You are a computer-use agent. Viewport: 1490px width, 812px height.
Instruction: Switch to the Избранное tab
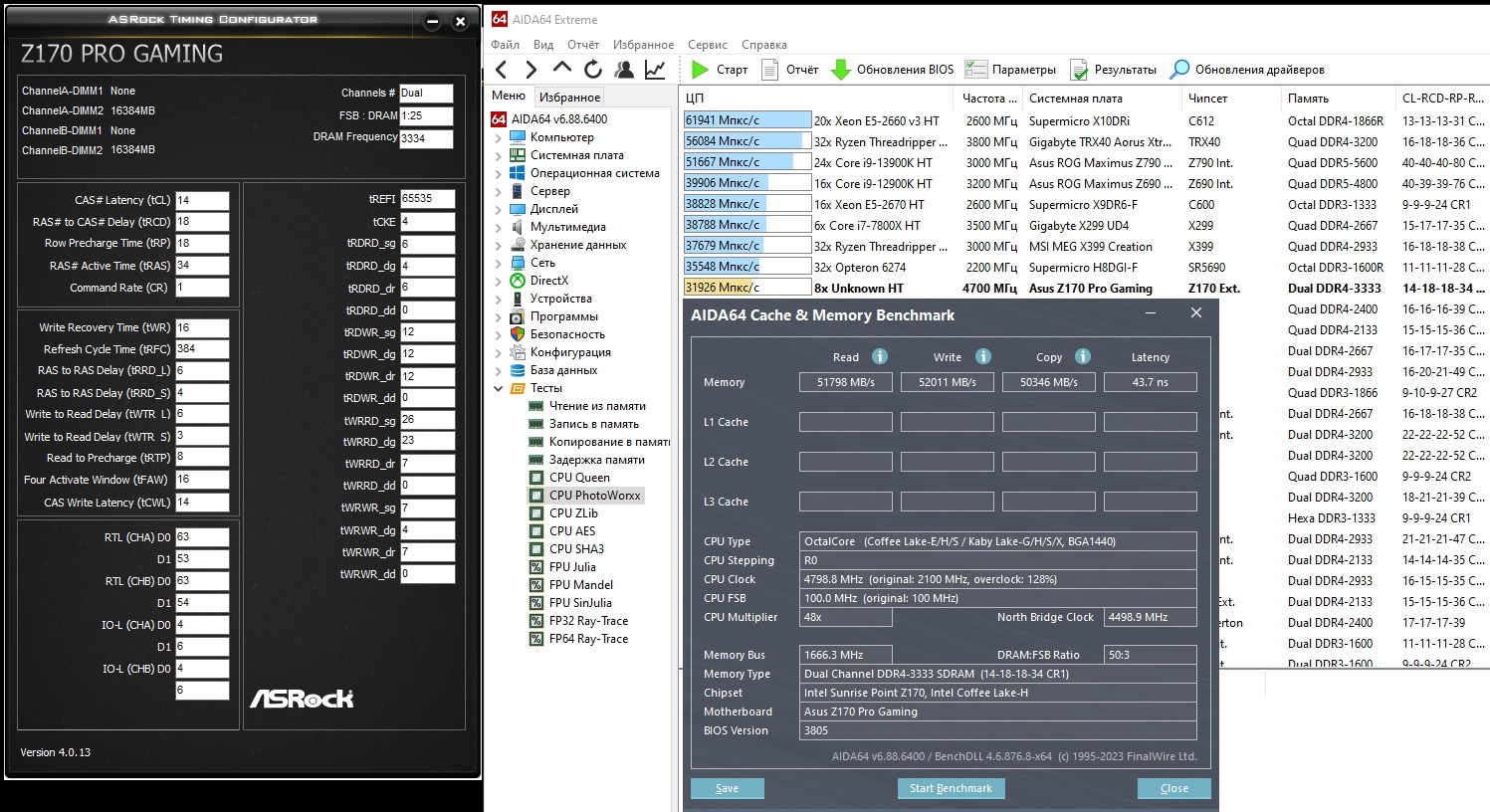click(569, 98)
